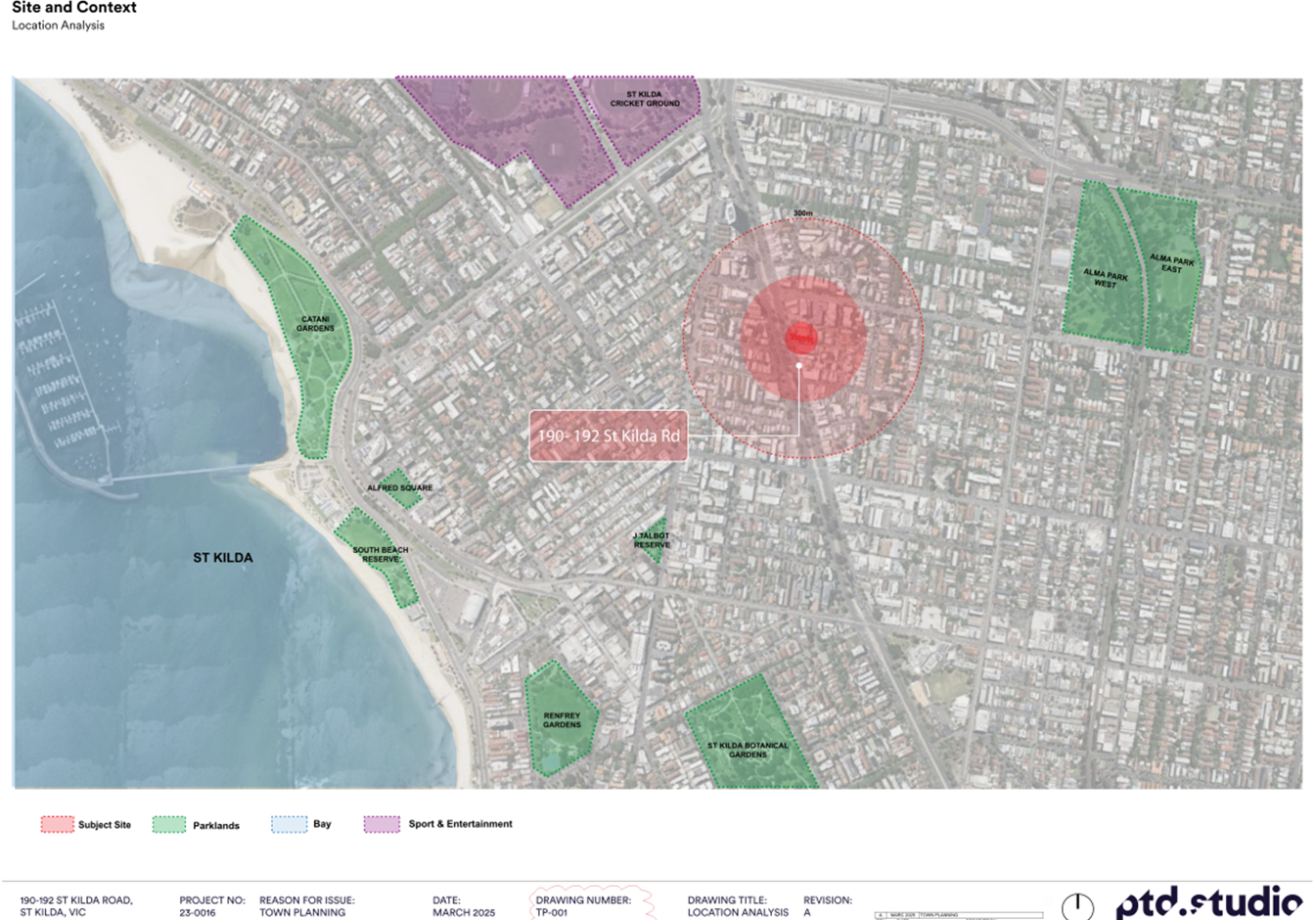Select the St Kilda Botanical Gardens label
The height and width of the screenshot is (920, 1316).
click(x=748, y=750)
